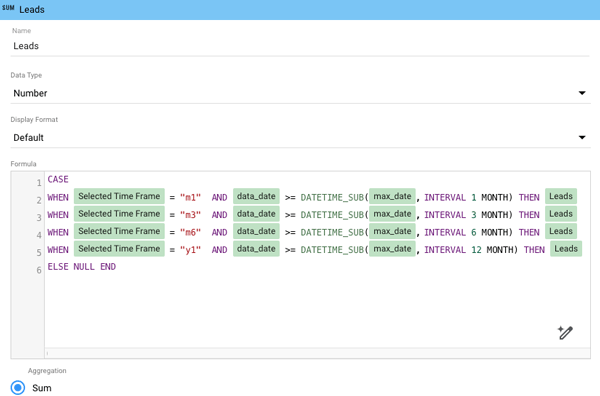Select the Selected Time Frame chip on the m1 line
Image resolution: width=600 pixels, height=396 pixels.
tap(119, 196)
